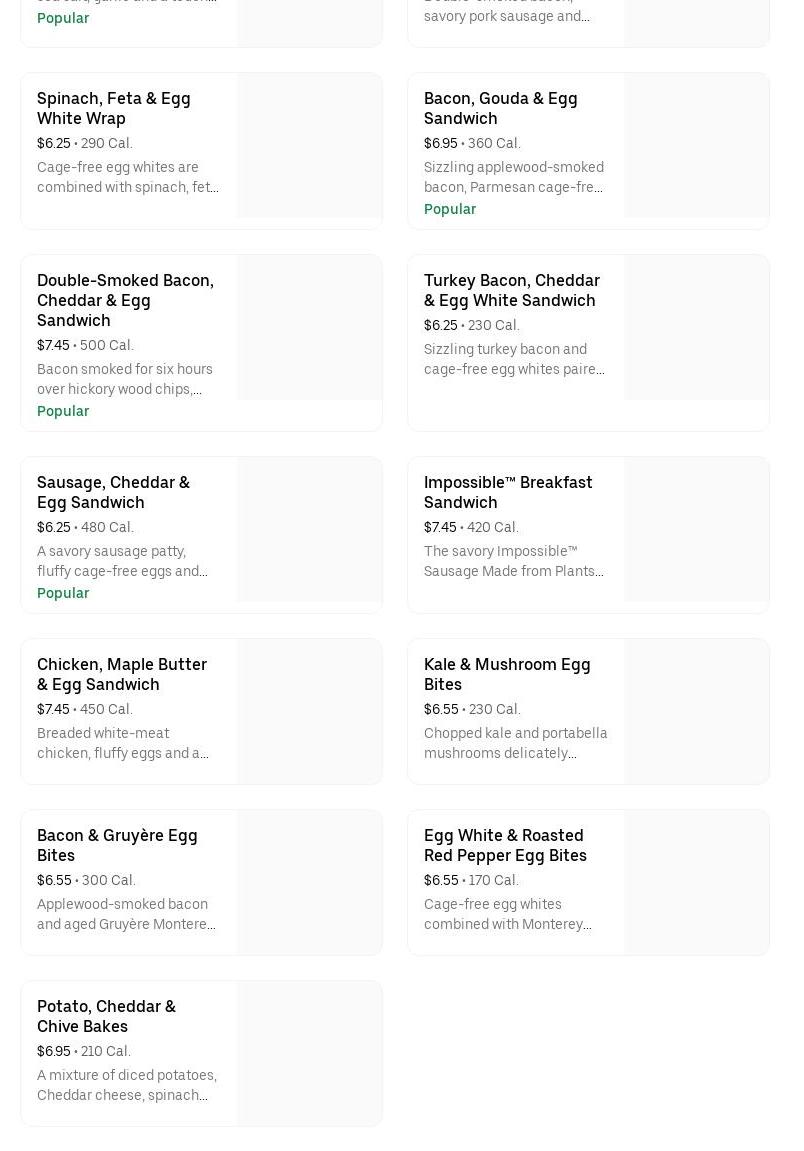The image size is (804, 1151).
Task: Open the Kale & Mushroom Egg Bites item
Action: point(506,674)
